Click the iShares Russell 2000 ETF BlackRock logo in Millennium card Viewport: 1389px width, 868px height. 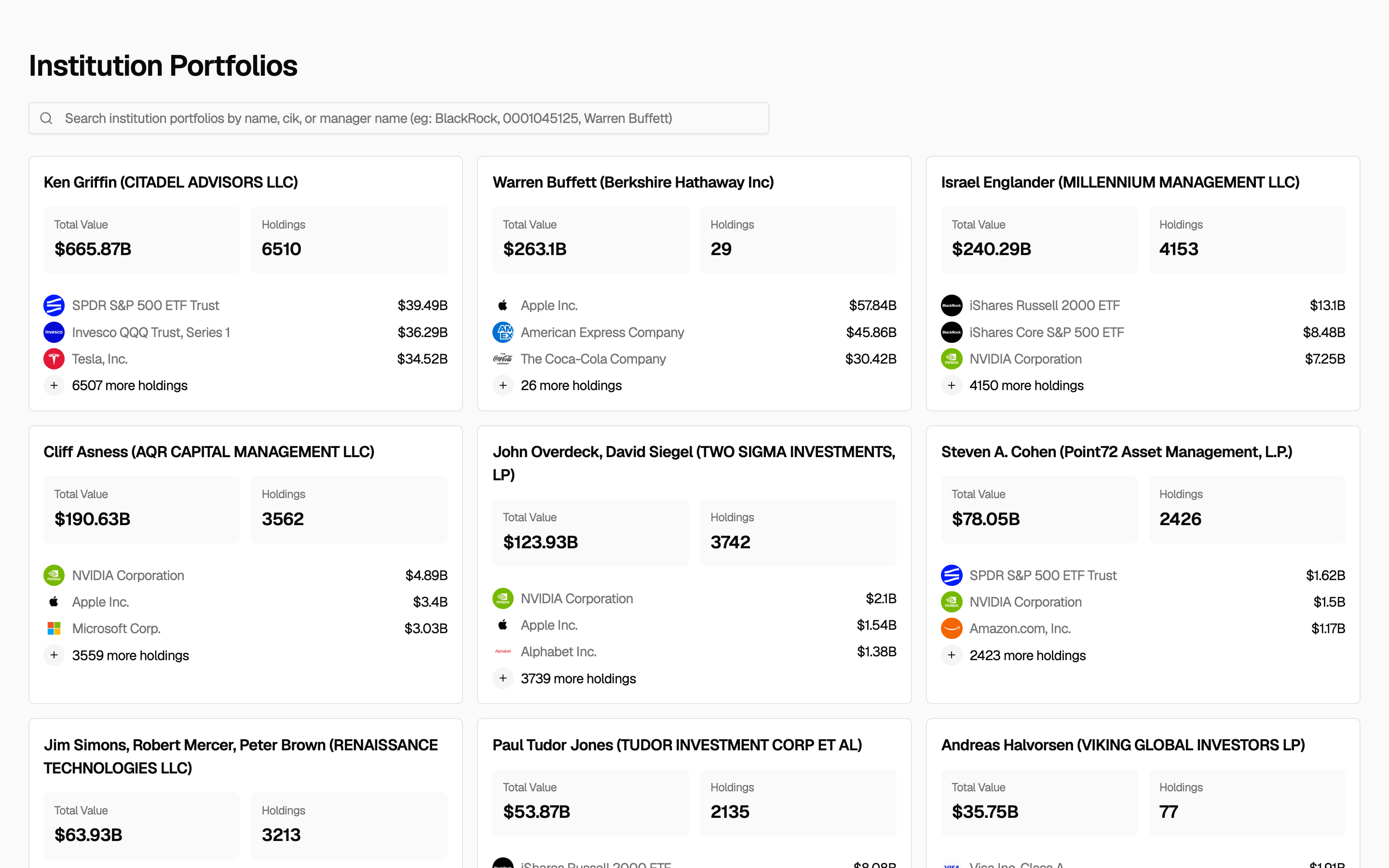tap(952, 305)
